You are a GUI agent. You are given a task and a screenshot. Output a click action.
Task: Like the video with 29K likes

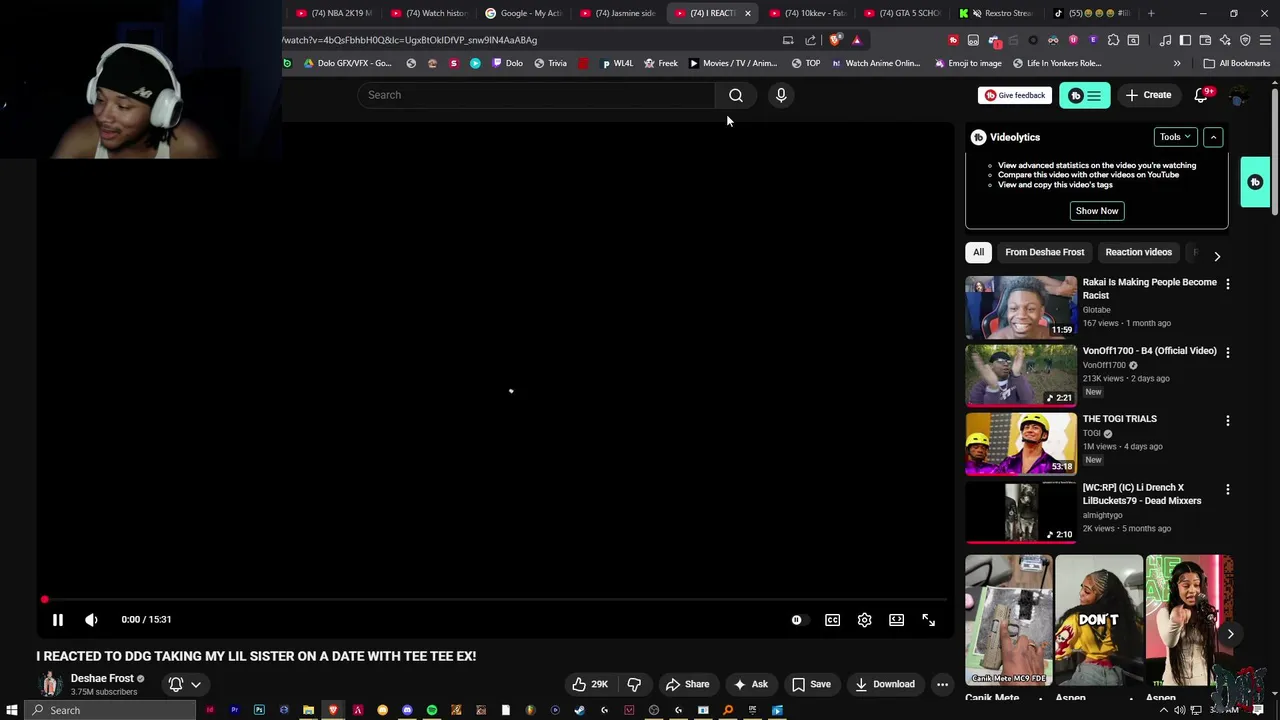[590, 685]
